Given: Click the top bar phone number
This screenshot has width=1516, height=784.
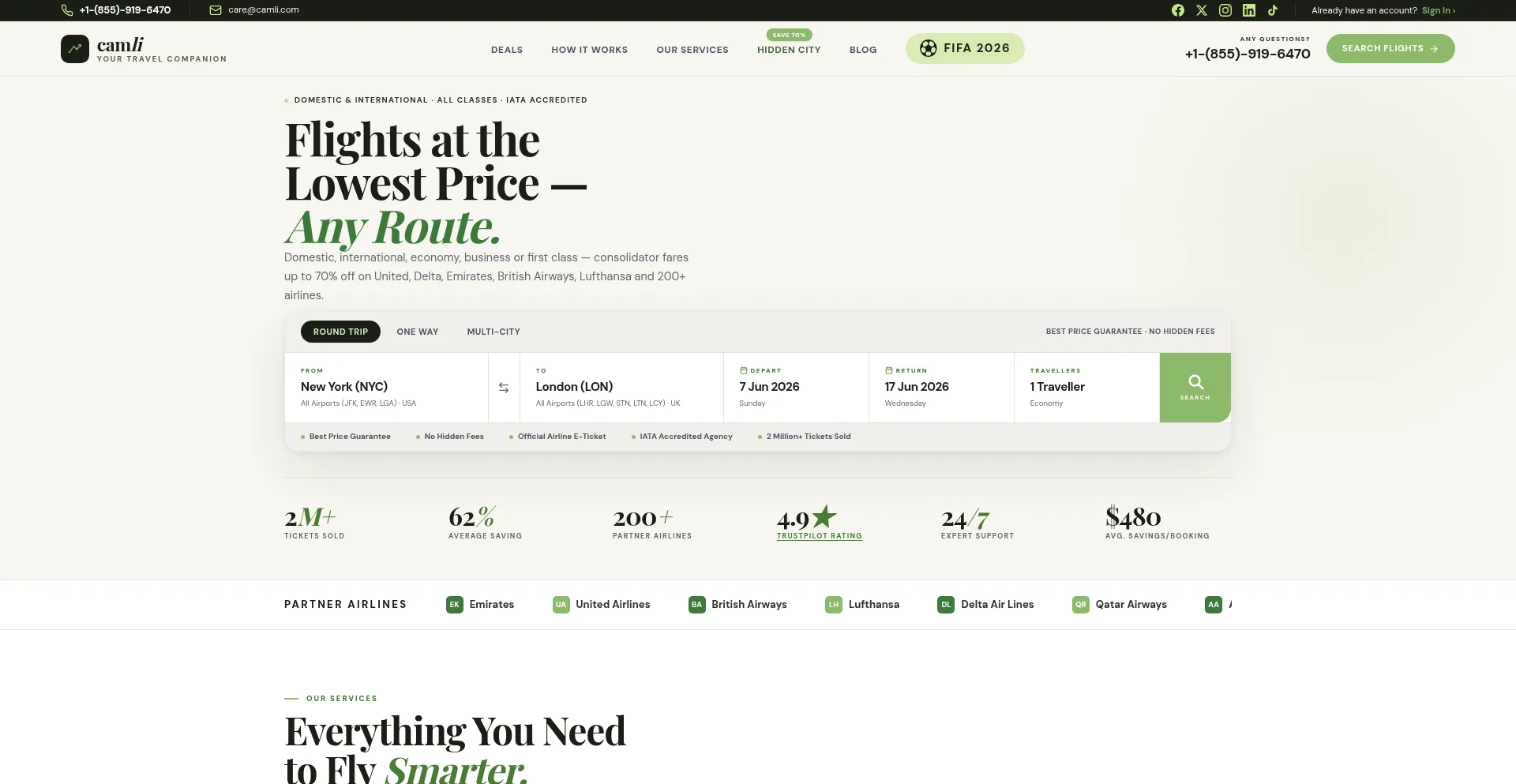Looking at the screenshot, I should coord(125,10).
